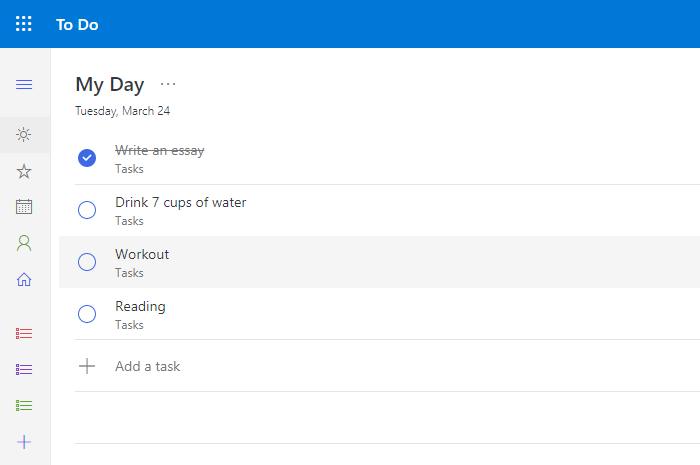Open Planned calendar icon
Viewport: 700px width, 465px height.
point(24,207)
